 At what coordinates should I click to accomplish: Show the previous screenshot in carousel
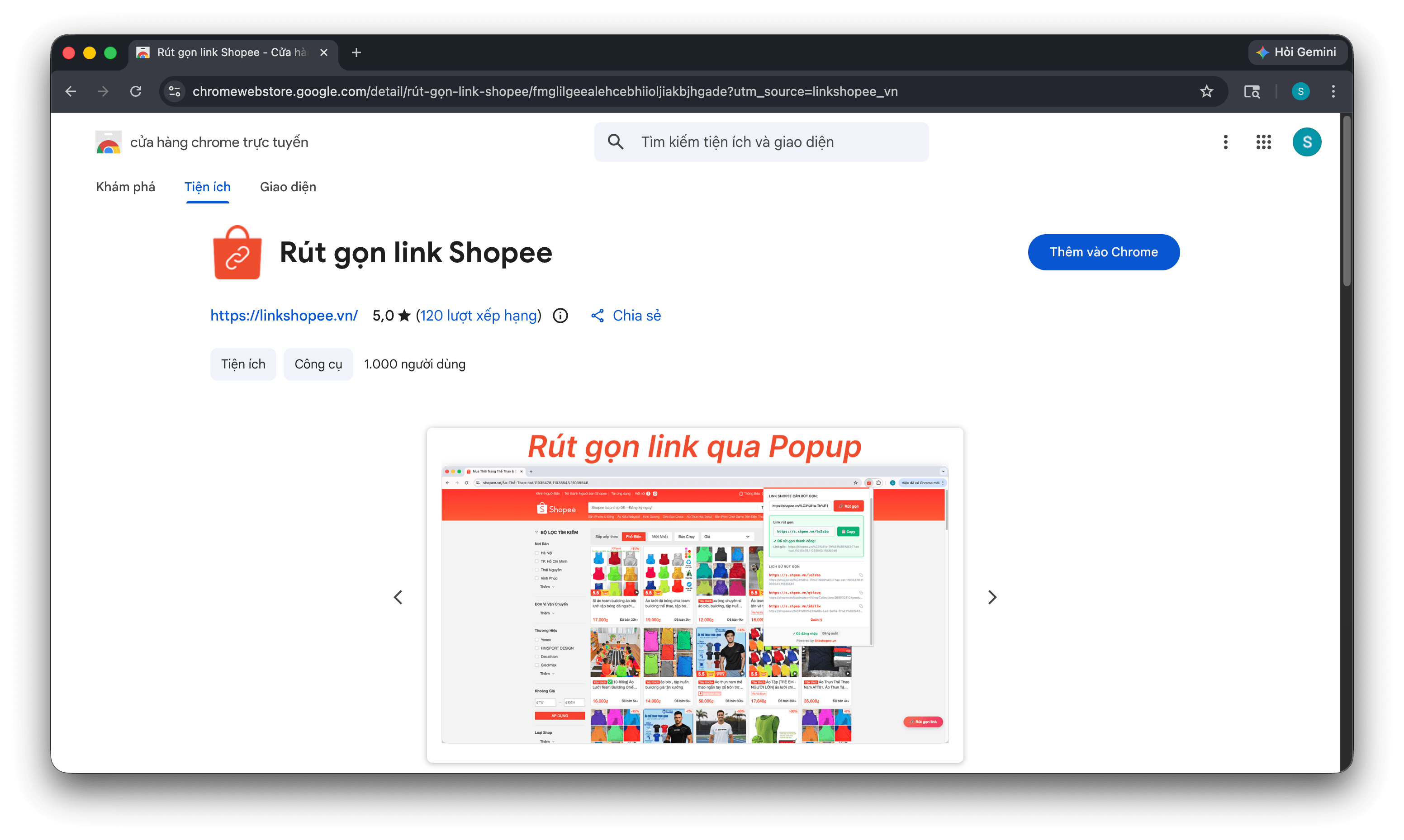point(398,597)
